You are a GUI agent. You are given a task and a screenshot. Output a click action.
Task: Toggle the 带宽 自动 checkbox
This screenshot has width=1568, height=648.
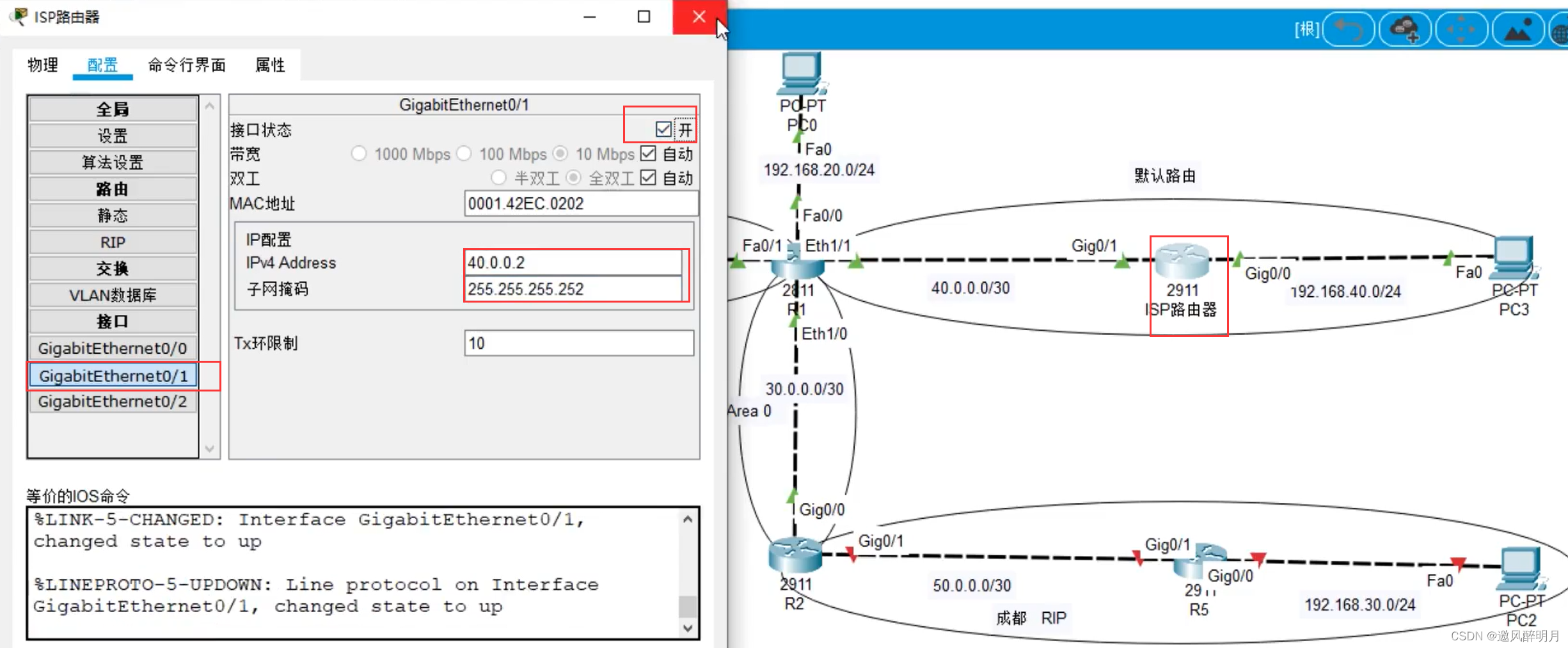point(648,154)
